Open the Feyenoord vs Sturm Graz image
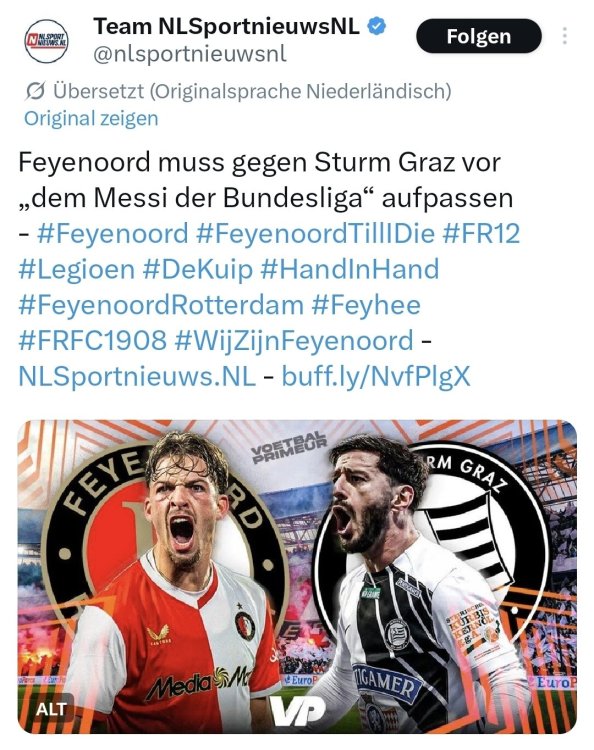The image size is (594, 750). coord(297,577)
